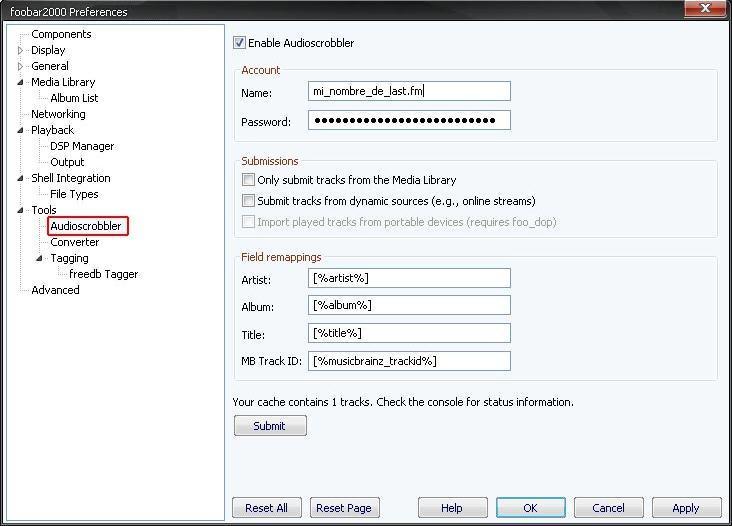732x526 pixels.
Task: Collapse the Tagging tree node
Action: pos(39,258)
